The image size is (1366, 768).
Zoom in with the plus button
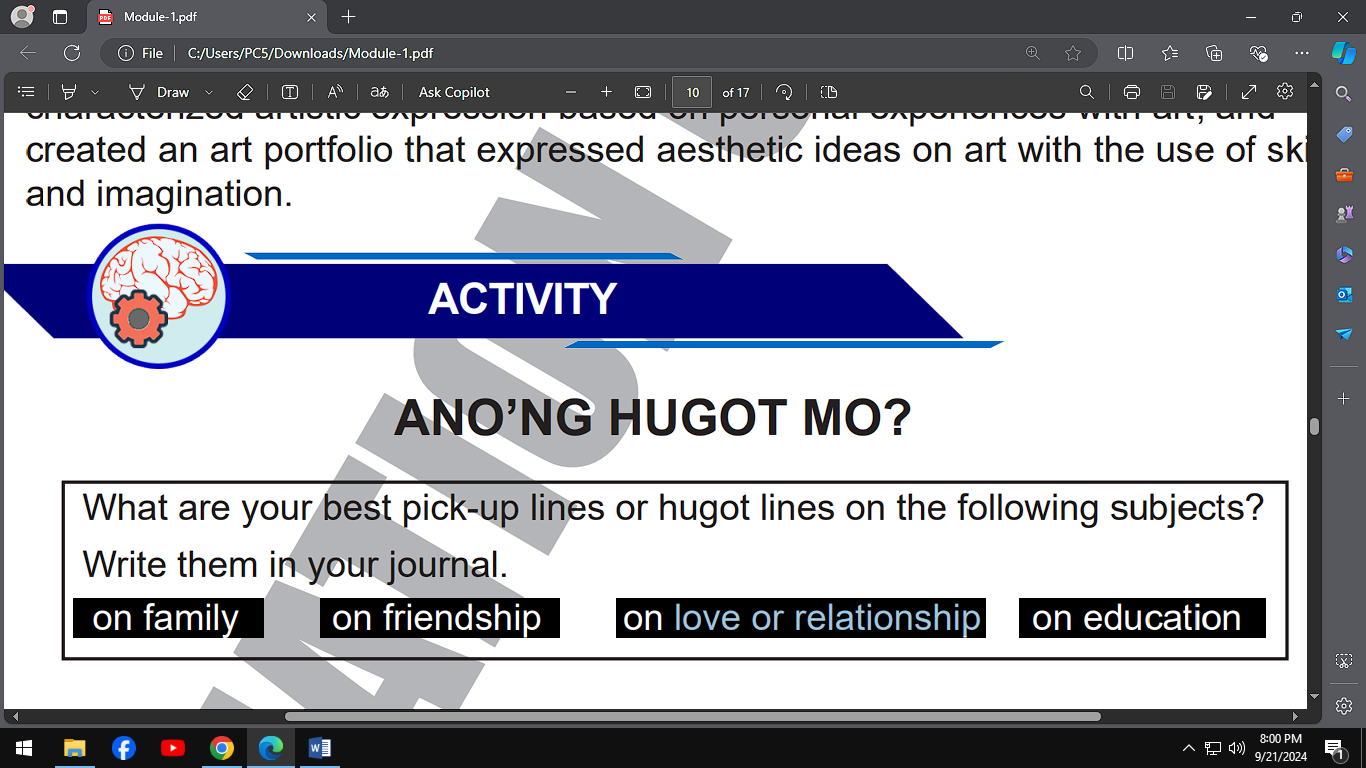coord(606,92)
